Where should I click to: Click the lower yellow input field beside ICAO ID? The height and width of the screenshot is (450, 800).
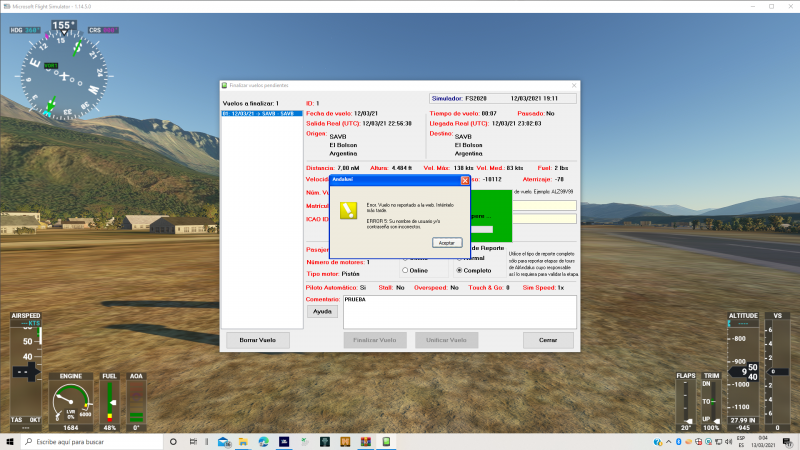click(x=544, y=218)
